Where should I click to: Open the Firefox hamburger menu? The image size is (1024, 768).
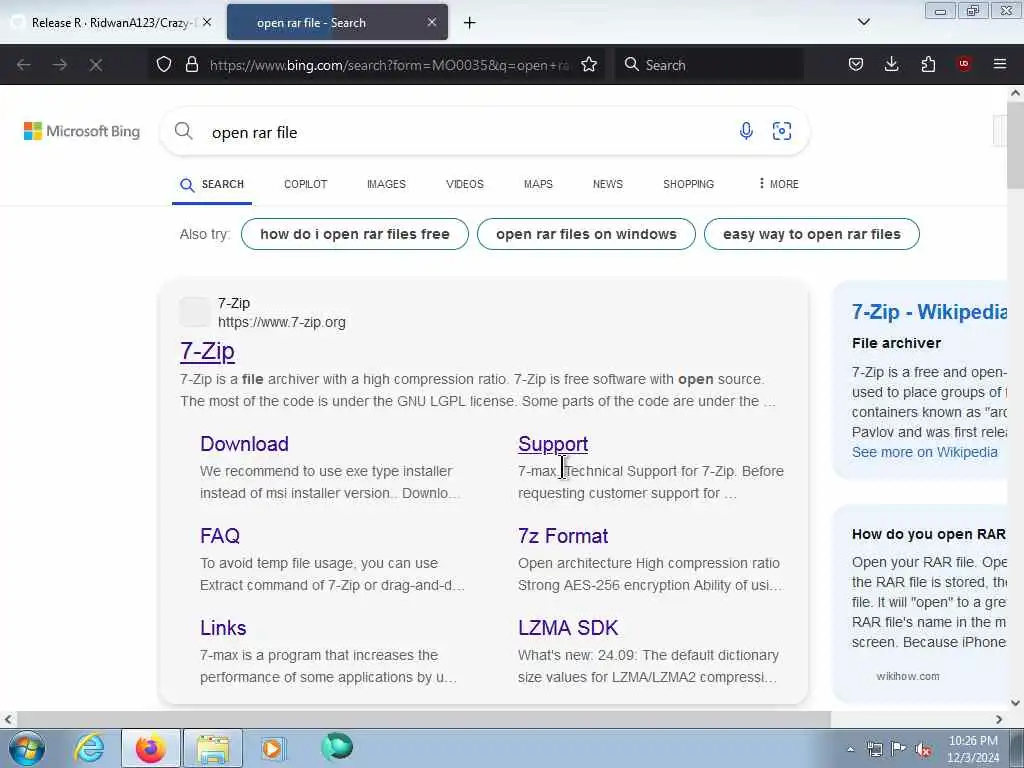pyautogui.click(x=1000, y=64)
